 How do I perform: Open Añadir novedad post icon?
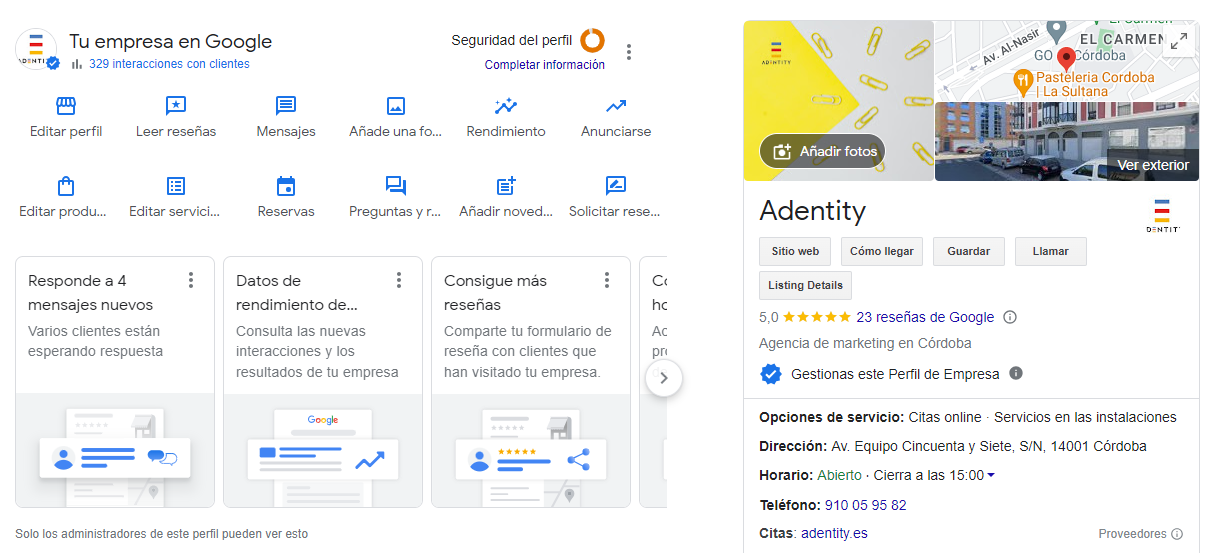click(506, 186)
